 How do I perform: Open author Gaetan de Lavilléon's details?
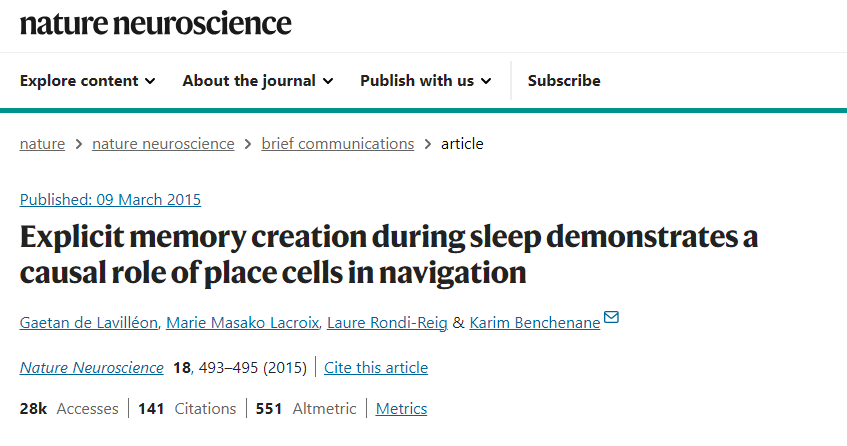coord(86,323)
